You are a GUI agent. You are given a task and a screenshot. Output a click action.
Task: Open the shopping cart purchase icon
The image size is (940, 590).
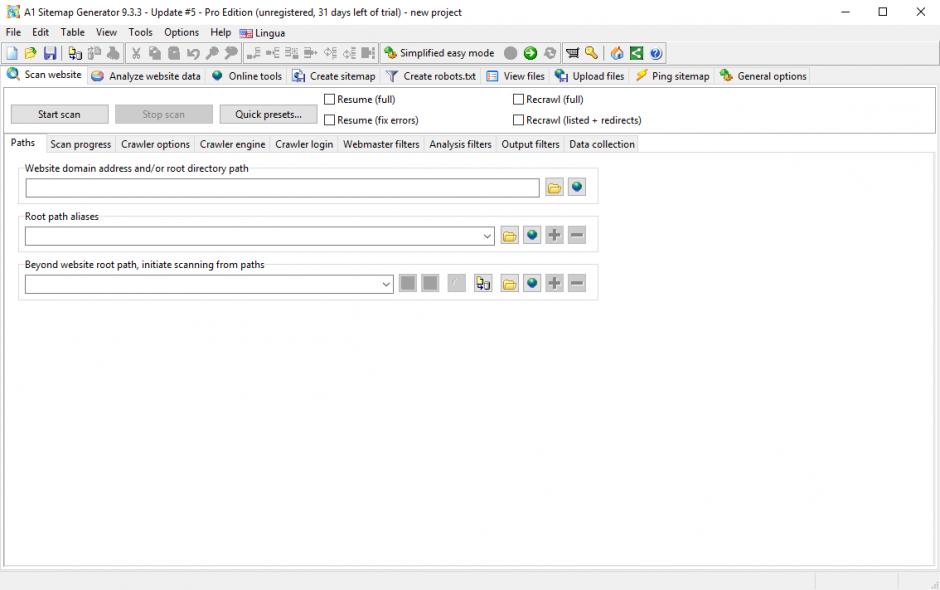coord(573,53)
